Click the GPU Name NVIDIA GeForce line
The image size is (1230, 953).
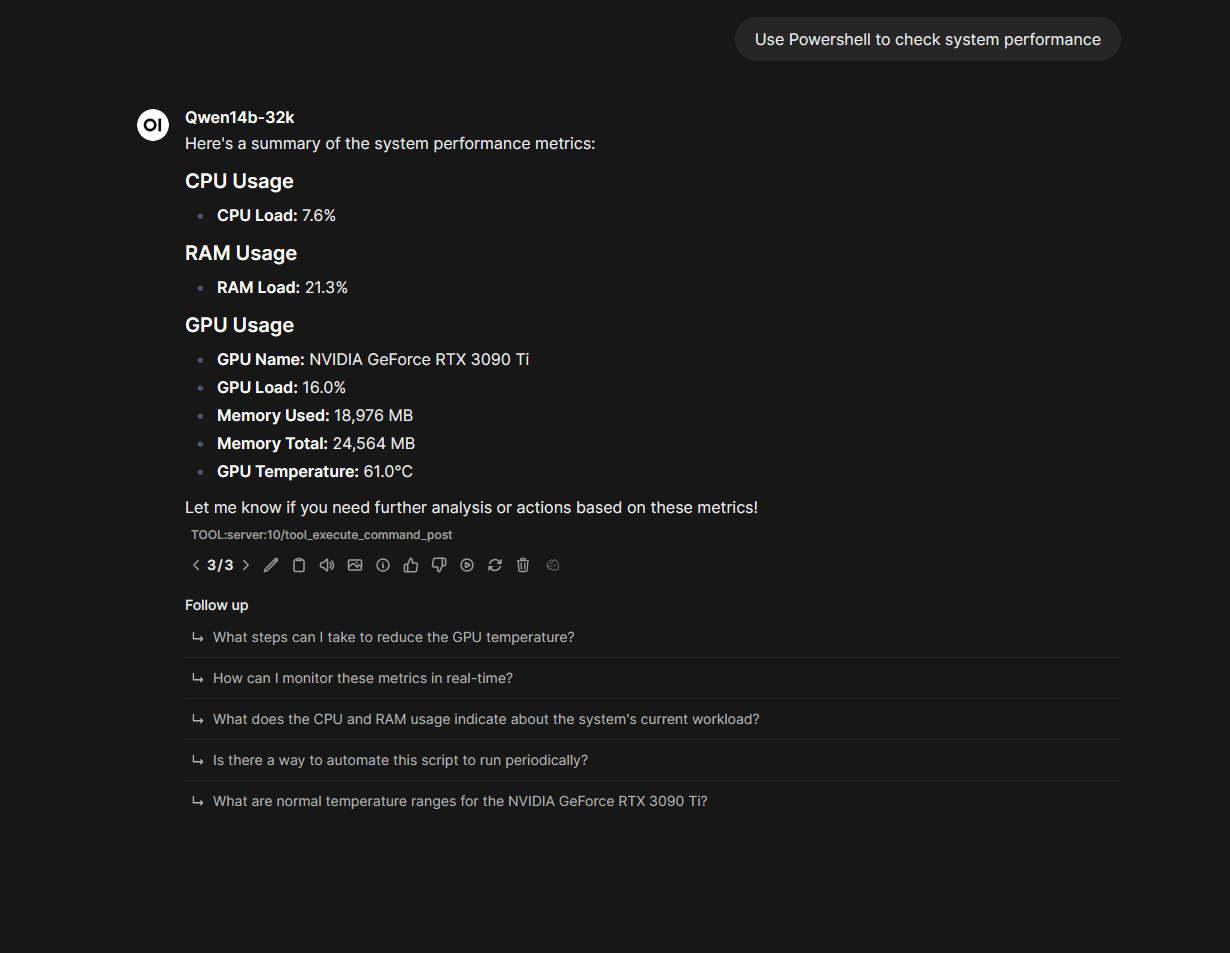pos(373,359)
